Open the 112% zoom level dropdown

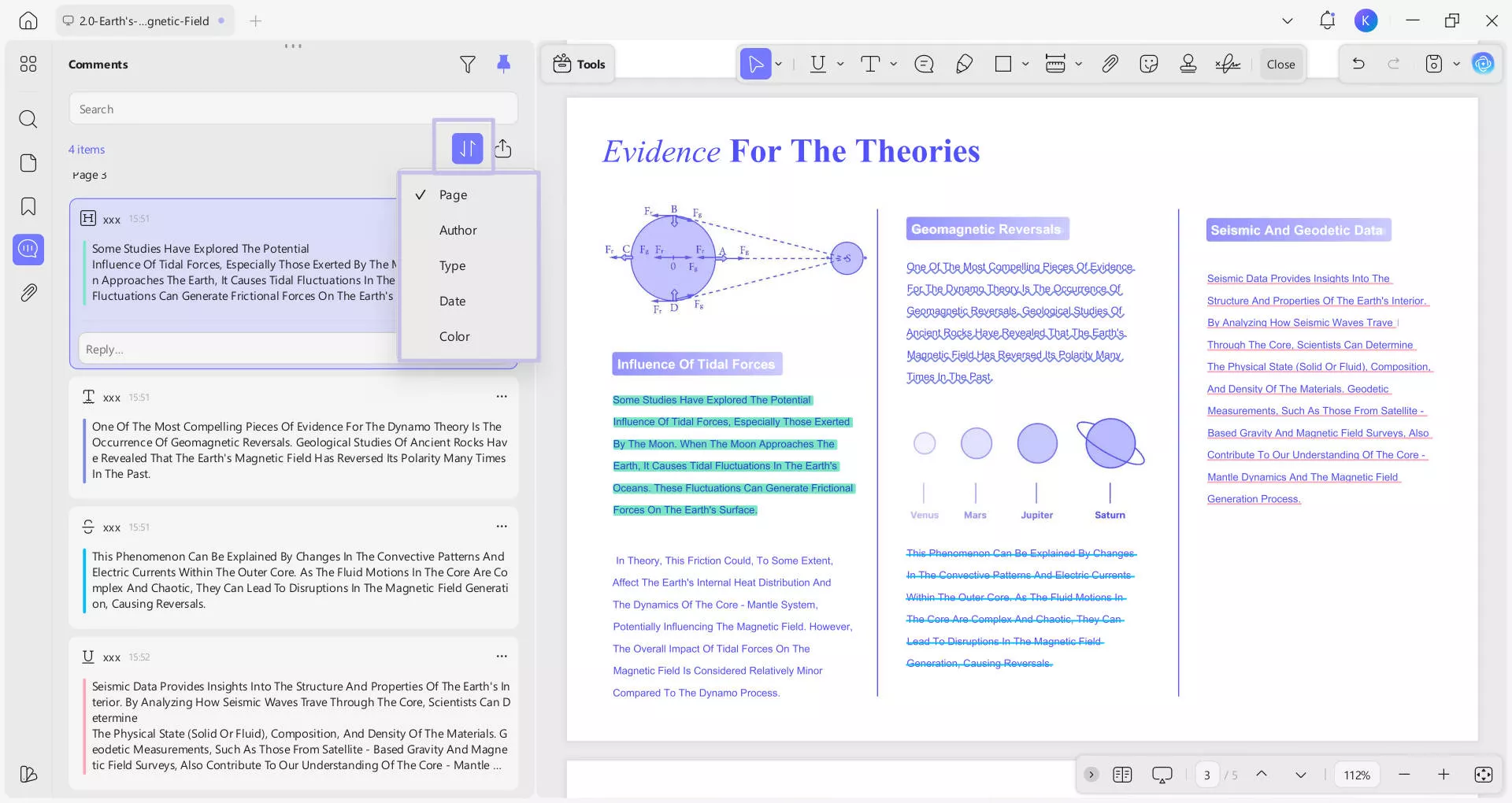click(x=1357, y=775)
